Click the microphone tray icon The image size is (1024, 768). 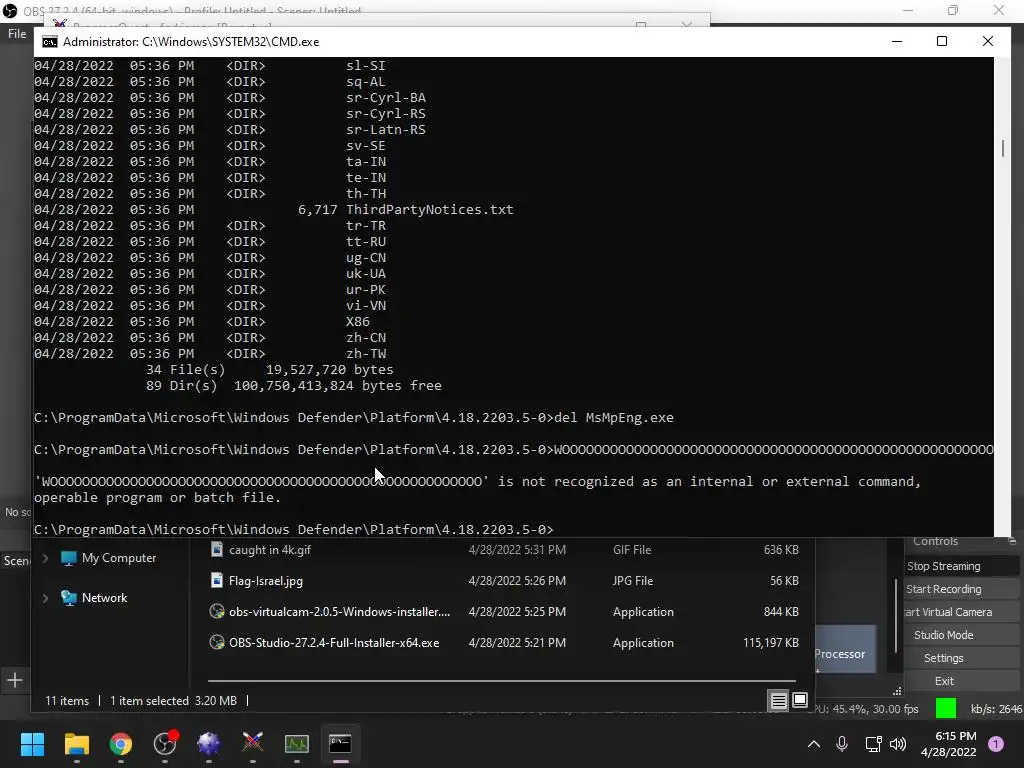842,744
